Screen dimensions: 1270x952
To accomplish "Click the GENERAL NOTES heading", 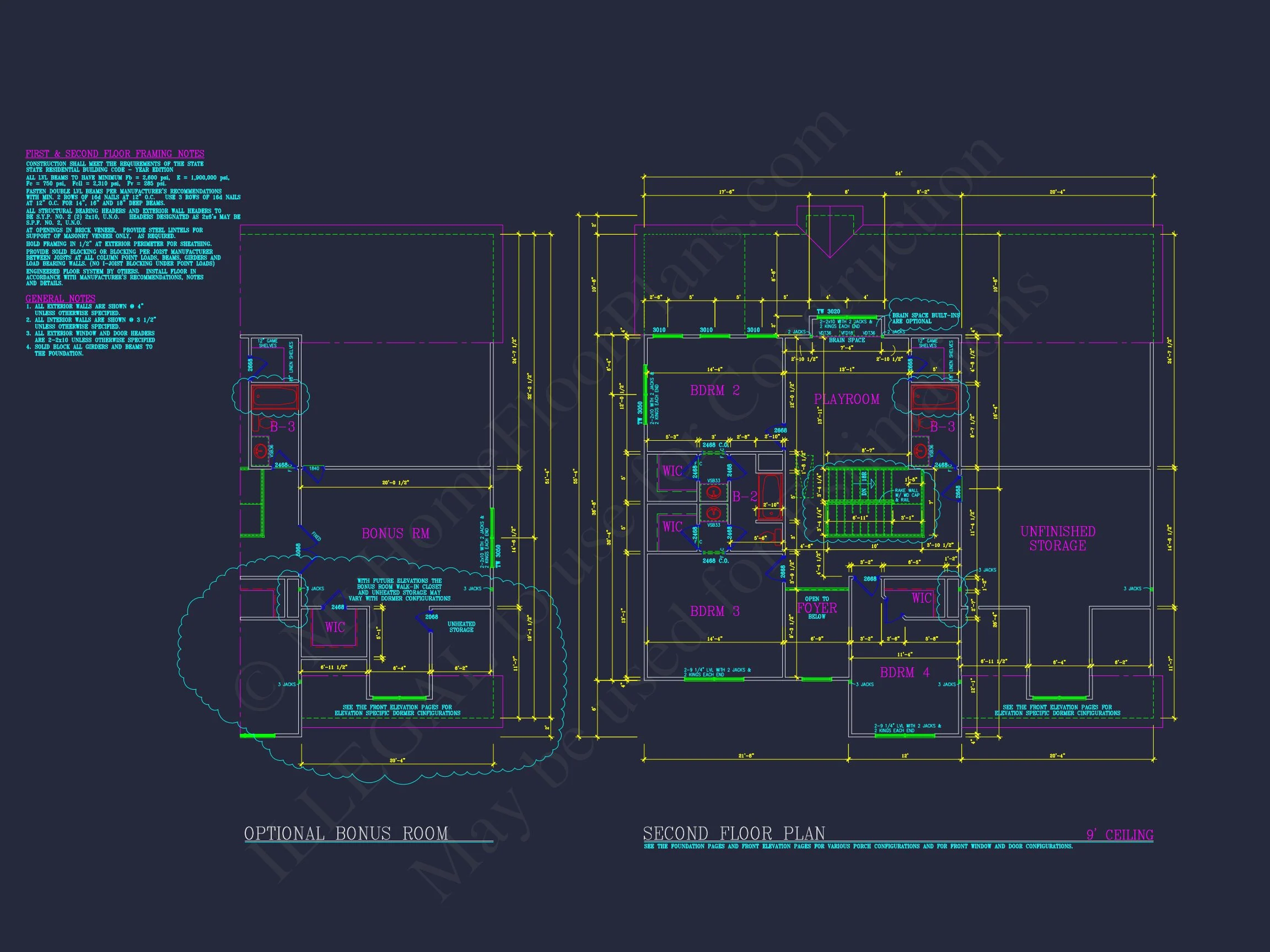I will [60, 299].
